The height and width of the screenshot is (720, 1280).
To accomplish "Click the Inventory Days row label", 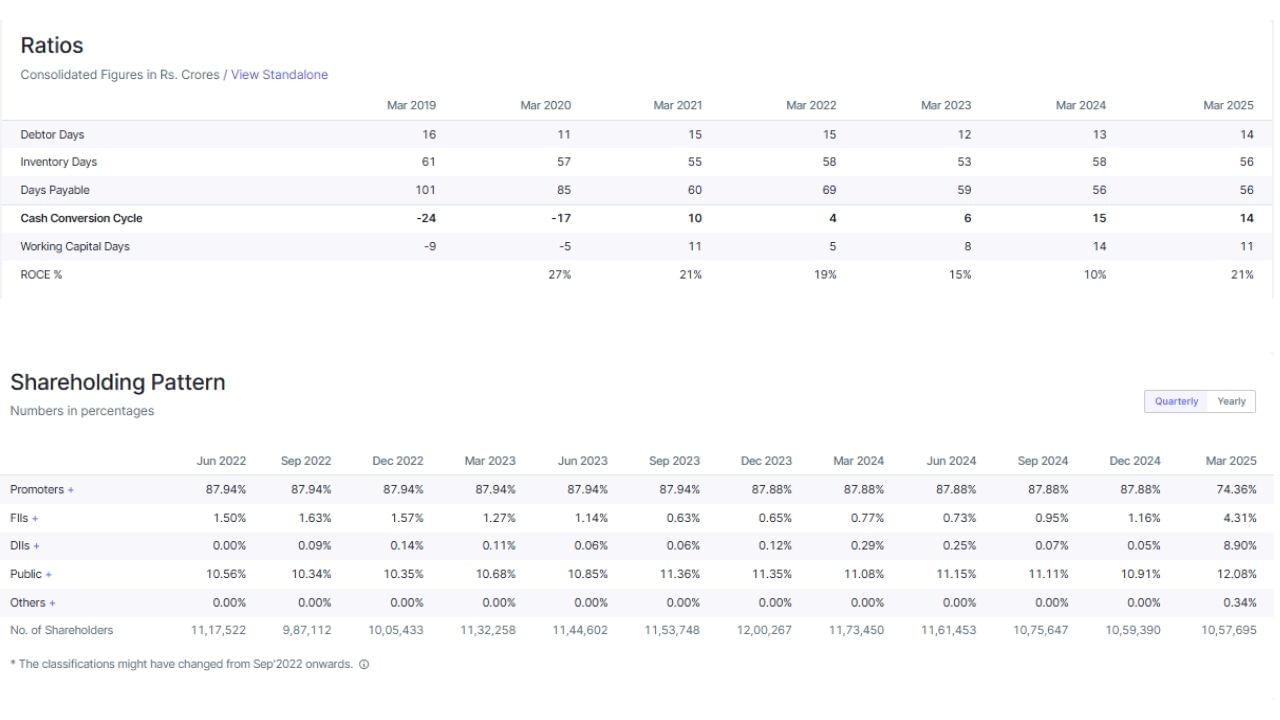I will [x=58, y=162].
